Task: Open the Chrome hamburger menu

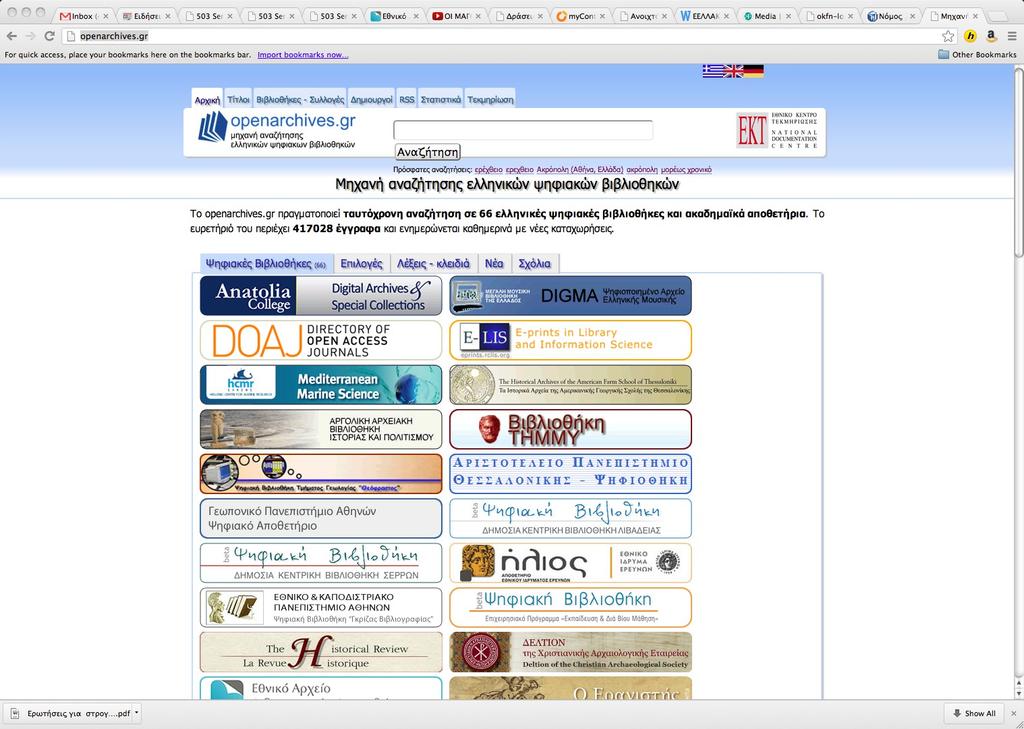Action: tap(1012, 37)
